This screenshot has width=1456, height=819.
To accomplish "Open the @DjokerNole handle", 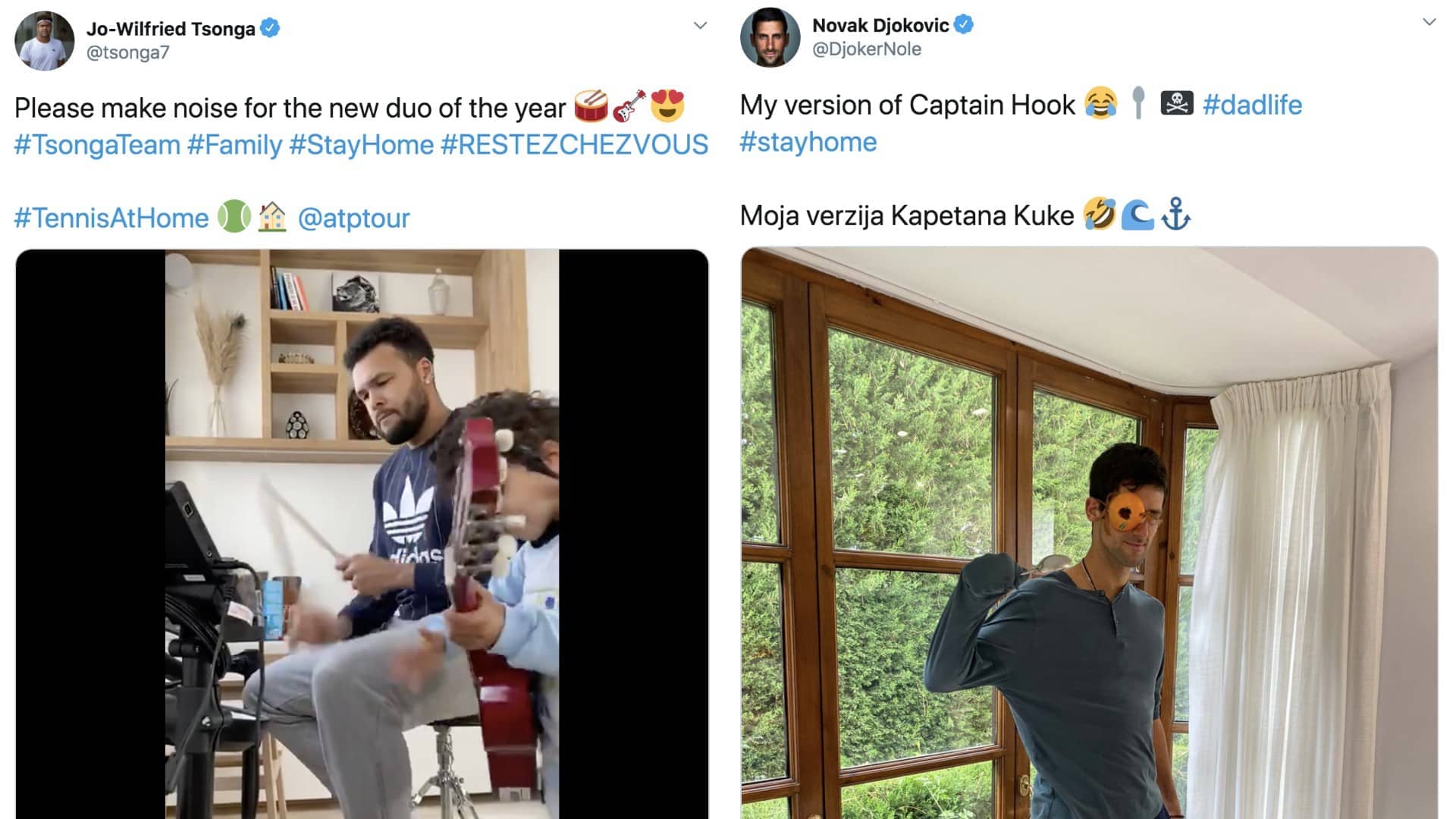I will coord(867,49).
